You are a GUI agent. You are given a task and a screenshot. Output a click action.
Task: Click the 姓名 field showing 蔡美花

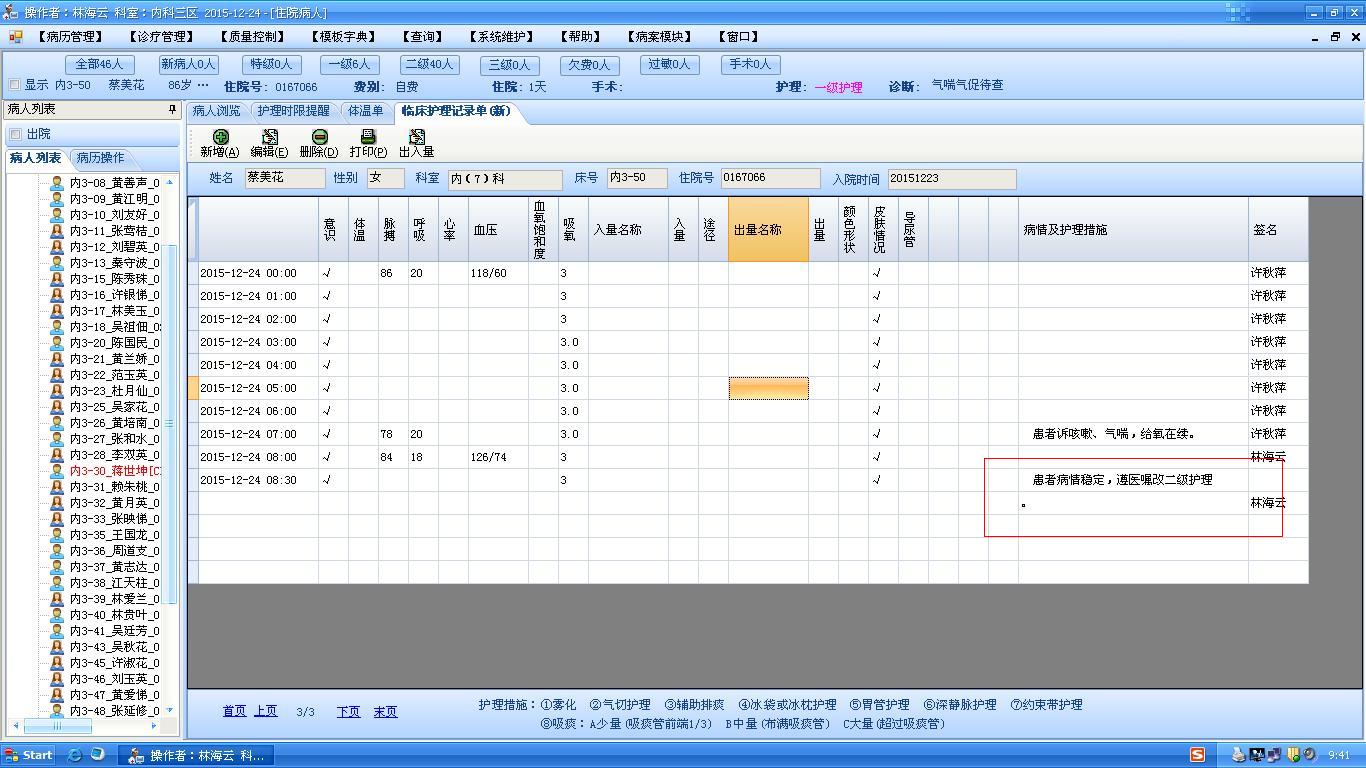[x=285, y=178]
